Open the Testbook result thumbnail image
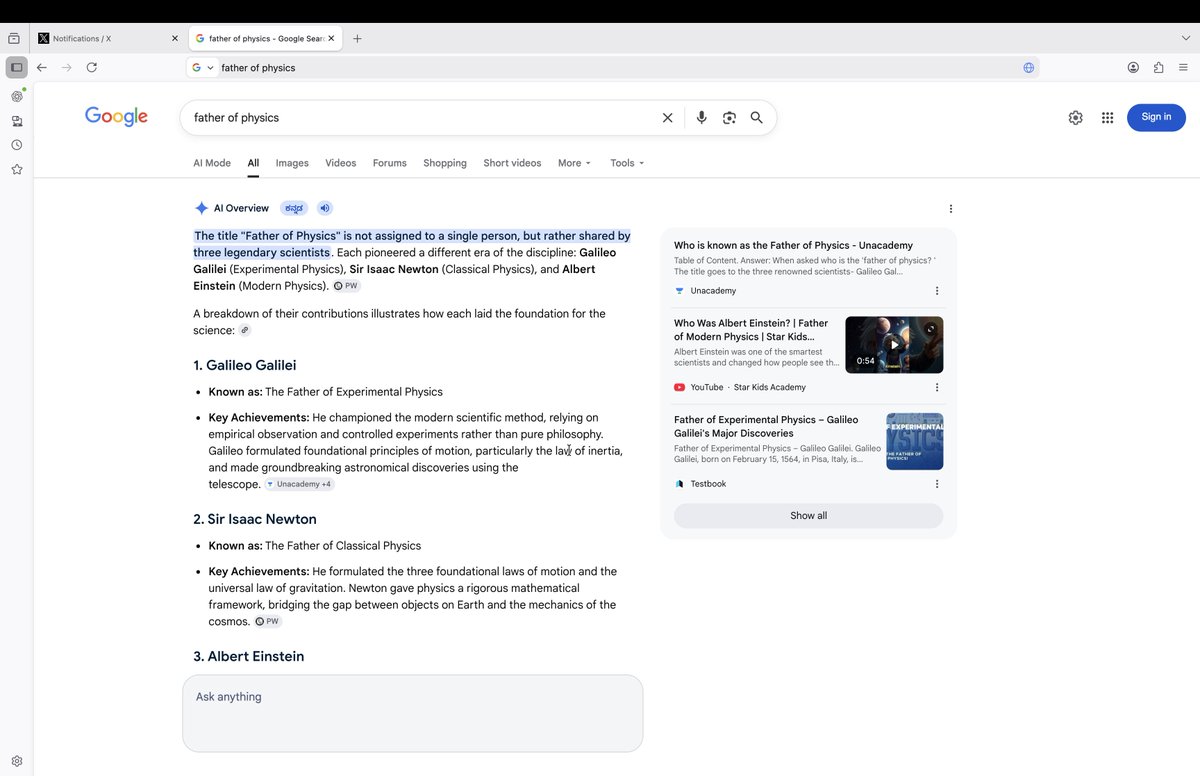The image size is (1200, 776). click(x=914, y=441)
